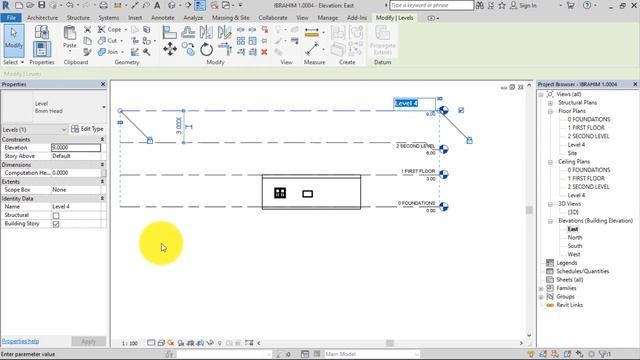Viewport: 640px width, 360px height.
Task: Activate the Copy tool in Modify panel
Action: pyautogui.click(x=188, y=49)
